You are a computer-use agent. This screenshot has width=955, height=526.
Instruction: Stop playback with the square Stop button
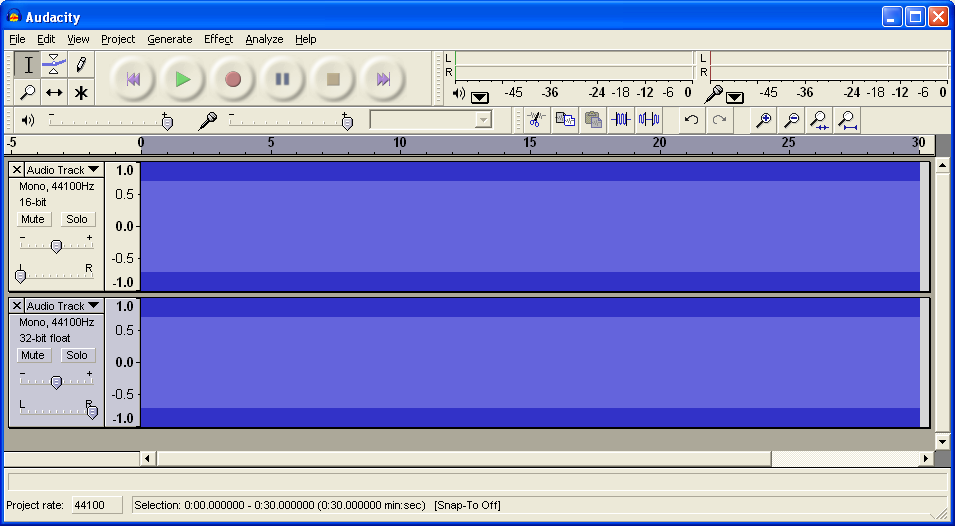coord(333,79)
